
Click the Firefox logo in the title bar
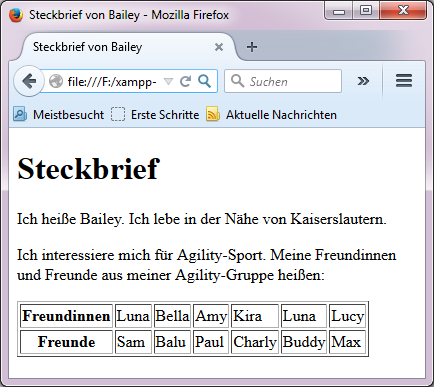16,15
